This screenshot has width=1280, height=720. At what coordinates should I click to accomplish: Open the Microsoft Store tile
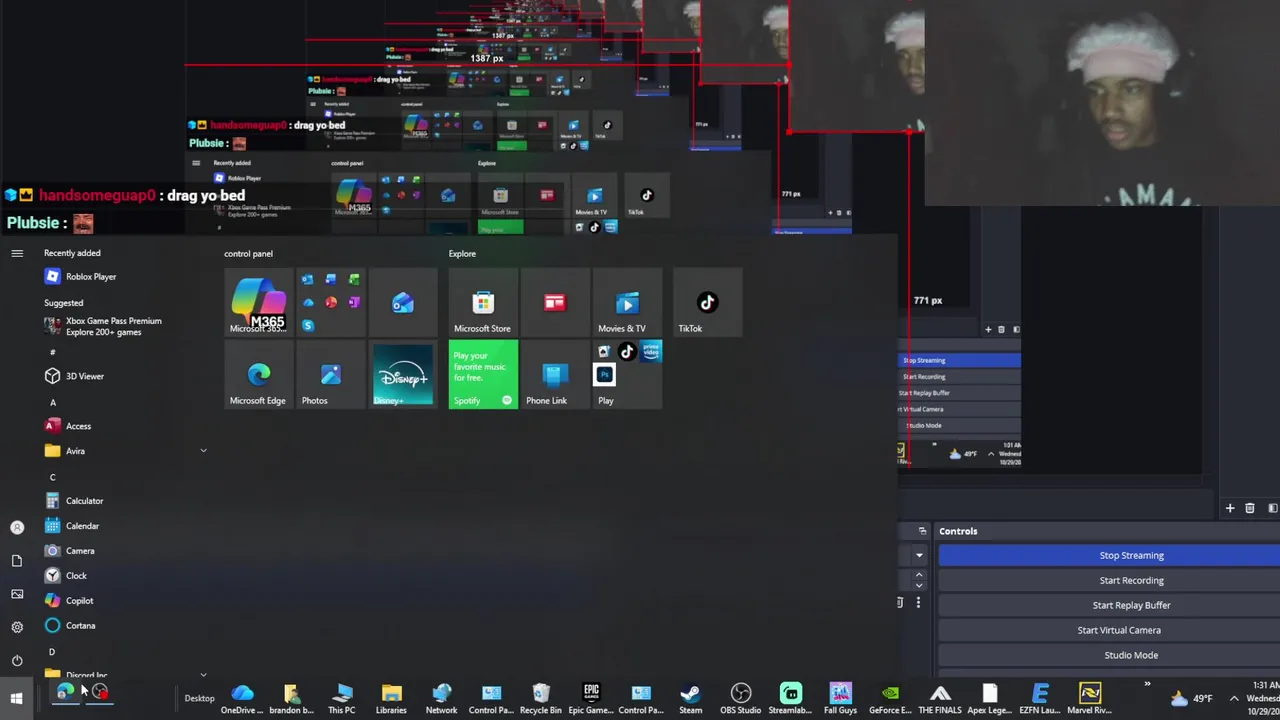point(483,303)
